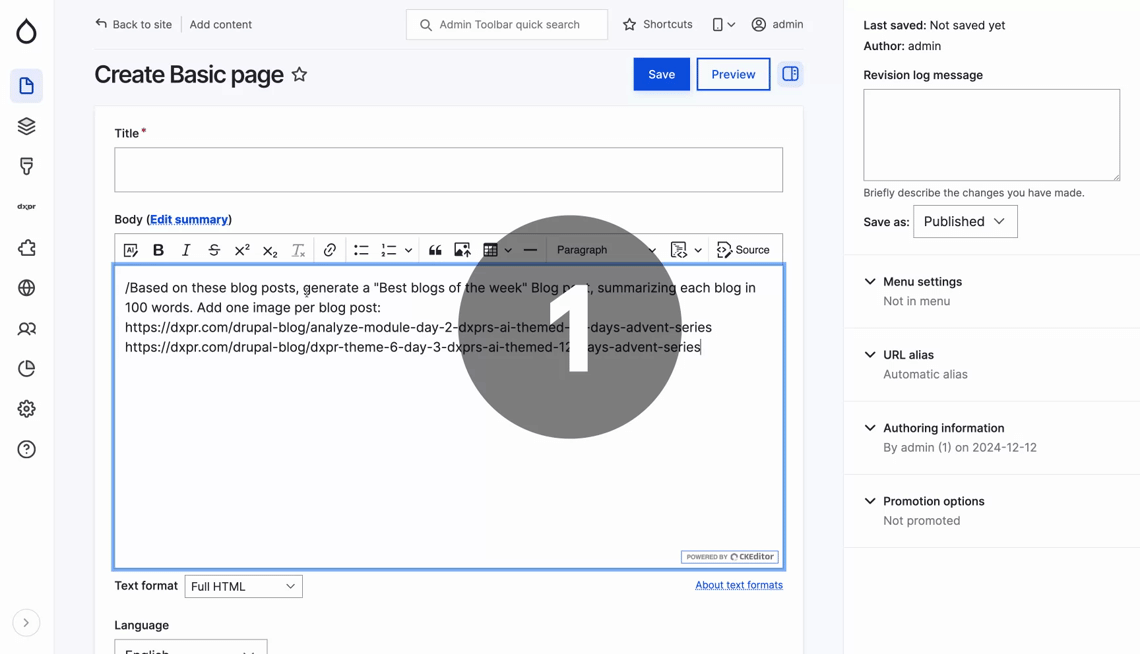Click into the Title input field
Image resolution: width=1140 pixels, height=654 pixels.
[448, 170]
